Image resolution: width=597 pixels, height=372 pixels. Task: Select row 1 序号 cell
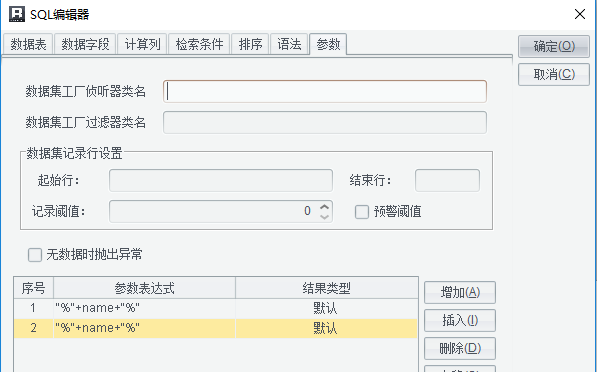click(34, 308)
